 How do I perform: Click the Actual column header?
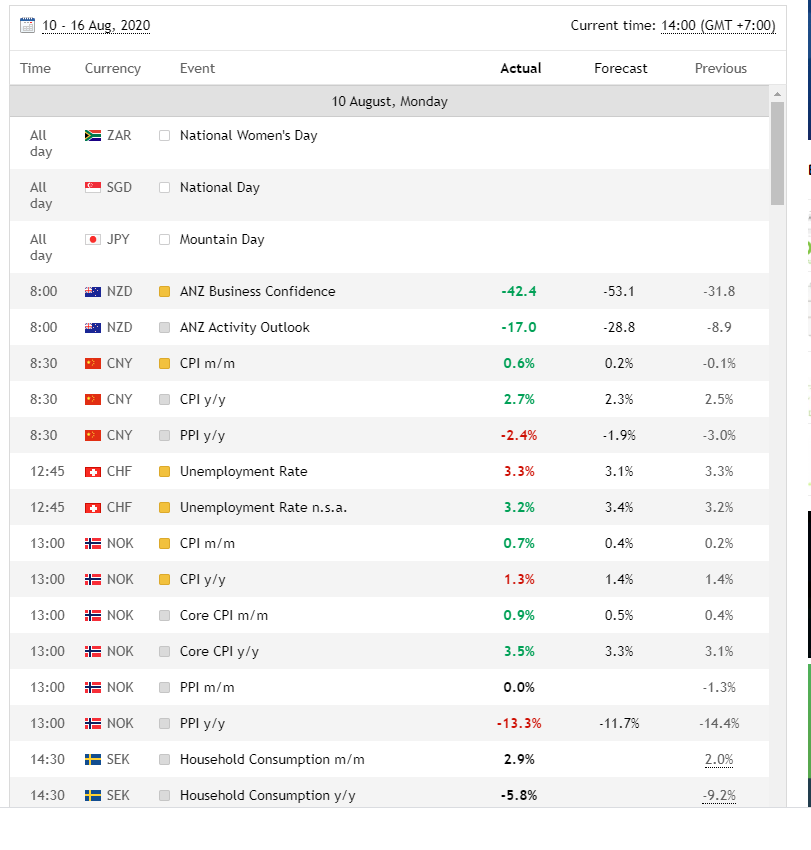520,68
